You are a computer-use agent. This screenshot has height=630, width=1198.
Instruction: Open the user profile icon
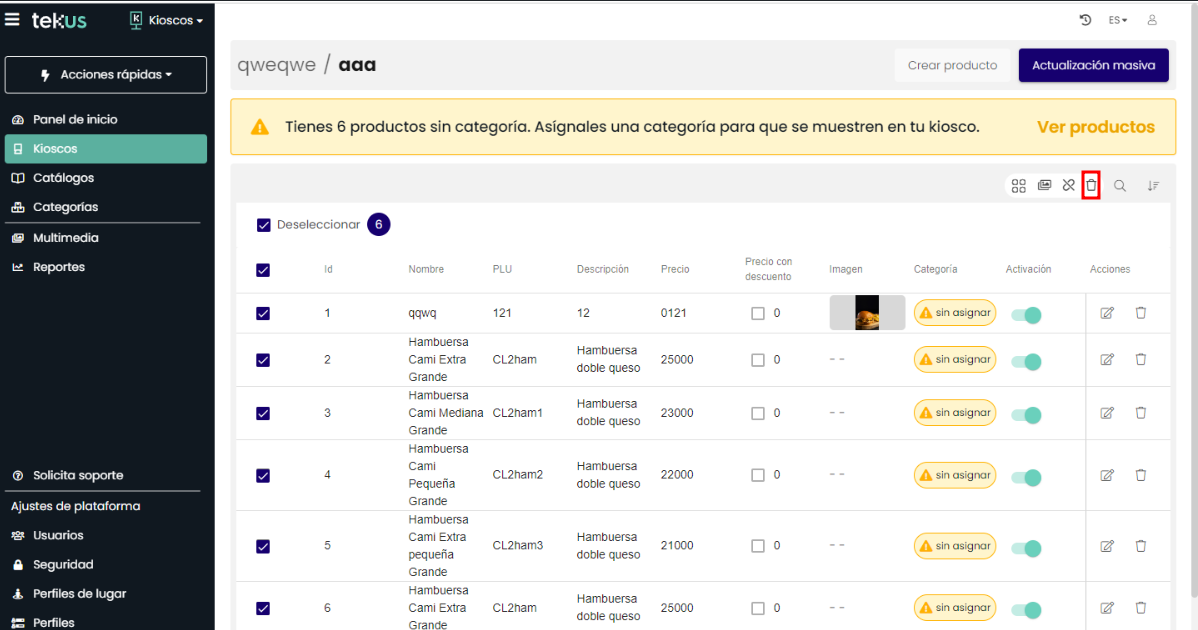[1152, 20]
